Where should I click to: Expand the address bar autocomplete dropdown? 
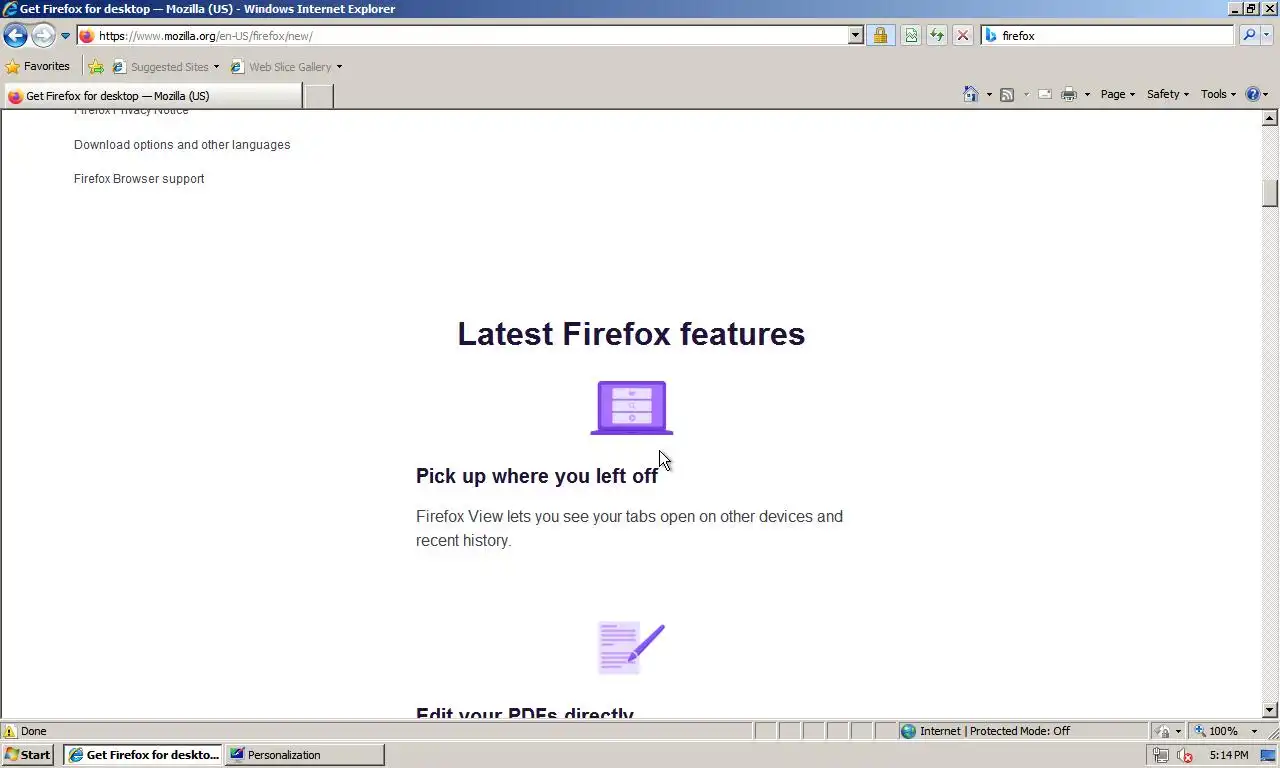(855, 35)
